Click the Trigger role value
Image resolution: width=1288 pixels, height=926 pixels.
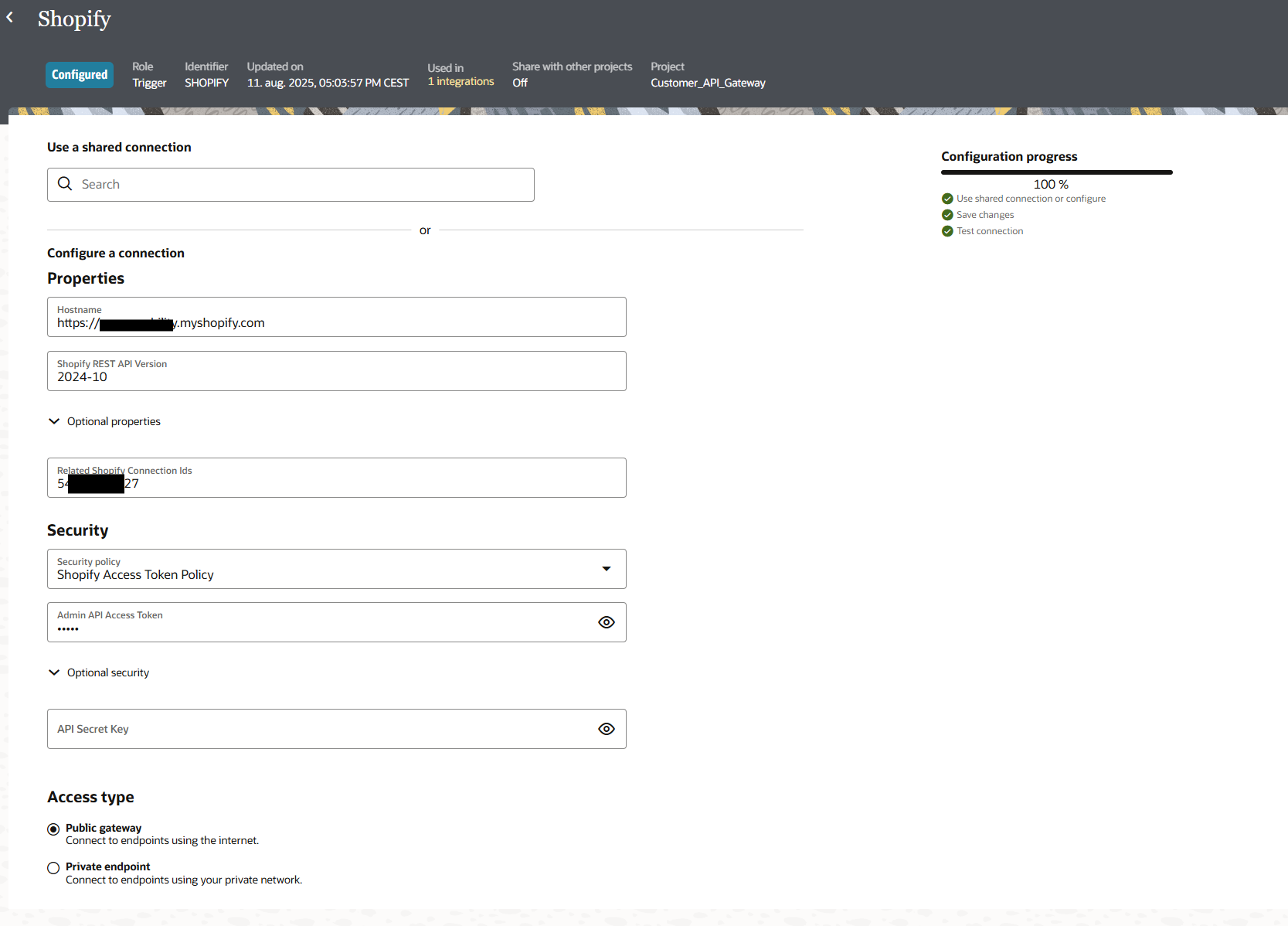point(149,83)
